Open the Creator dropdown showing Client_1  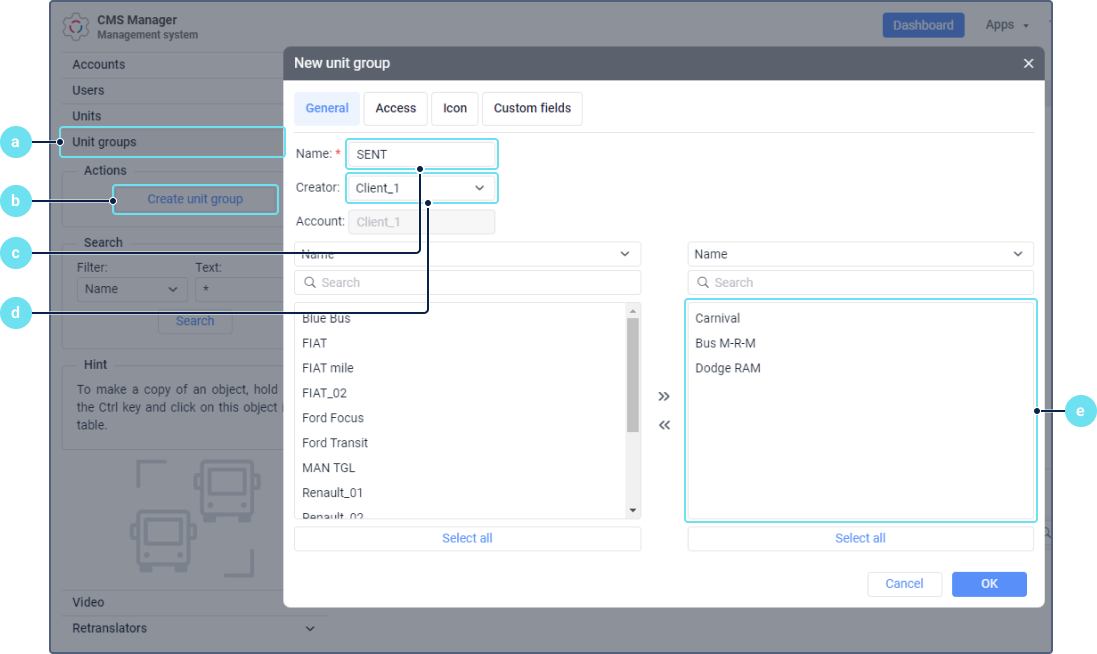coord(421,188)
